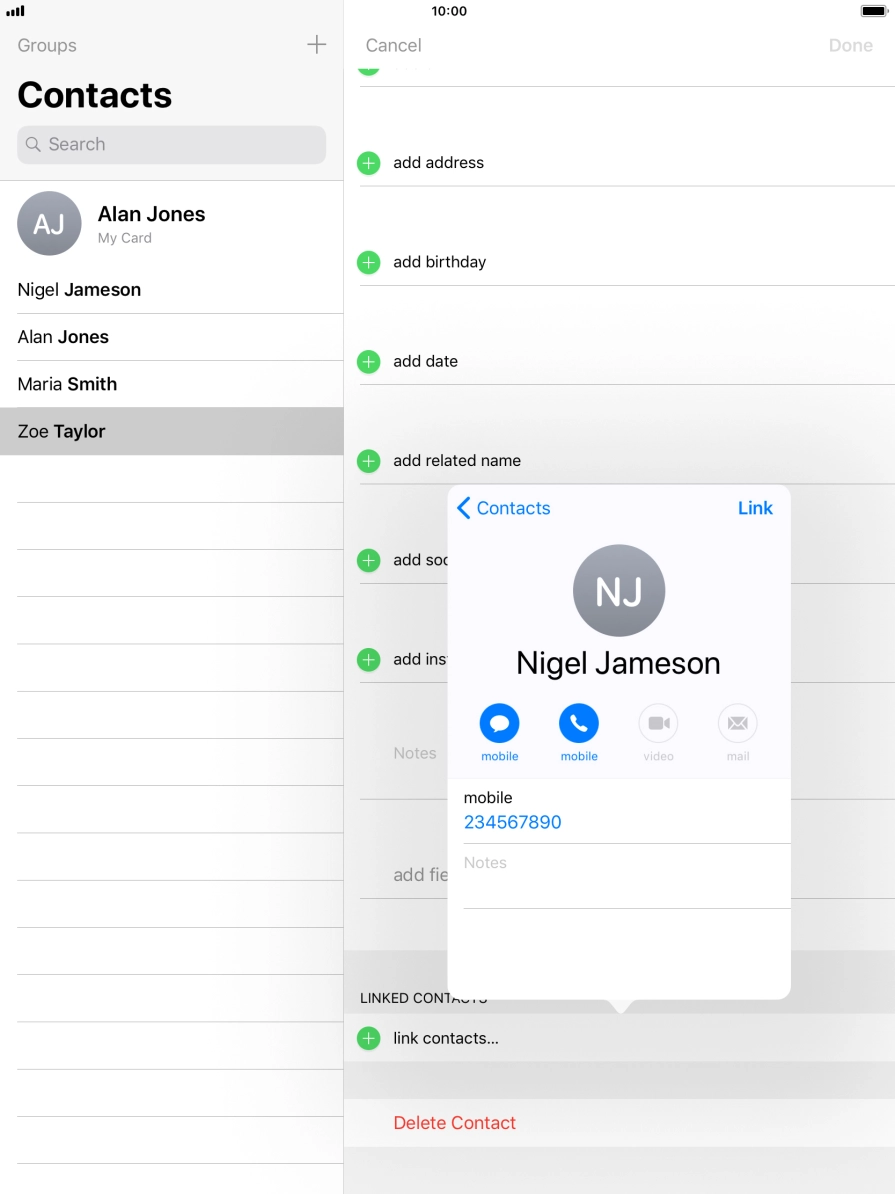This screenshot has width=895, height=1194.
Task: Tap the green plus beside add date
Action: point(369,362)
